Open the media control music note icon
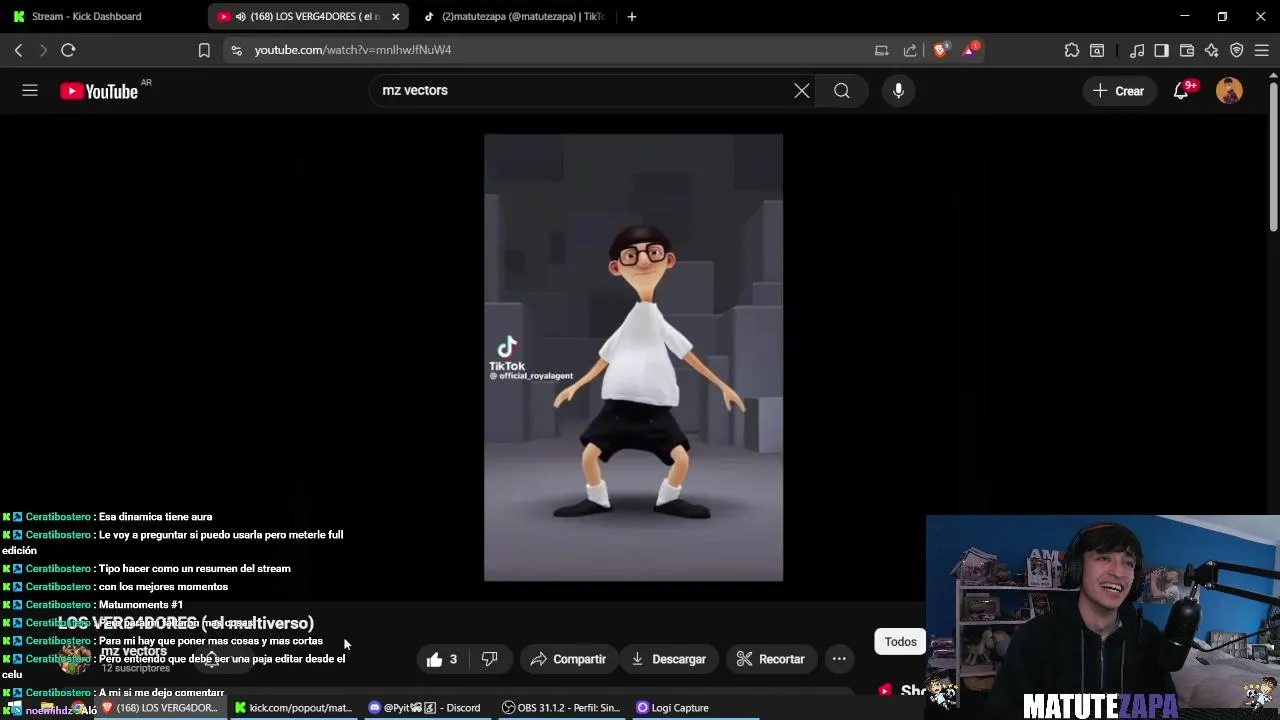Screen dimensions: 1280x720 click(x=1137, y=50)
